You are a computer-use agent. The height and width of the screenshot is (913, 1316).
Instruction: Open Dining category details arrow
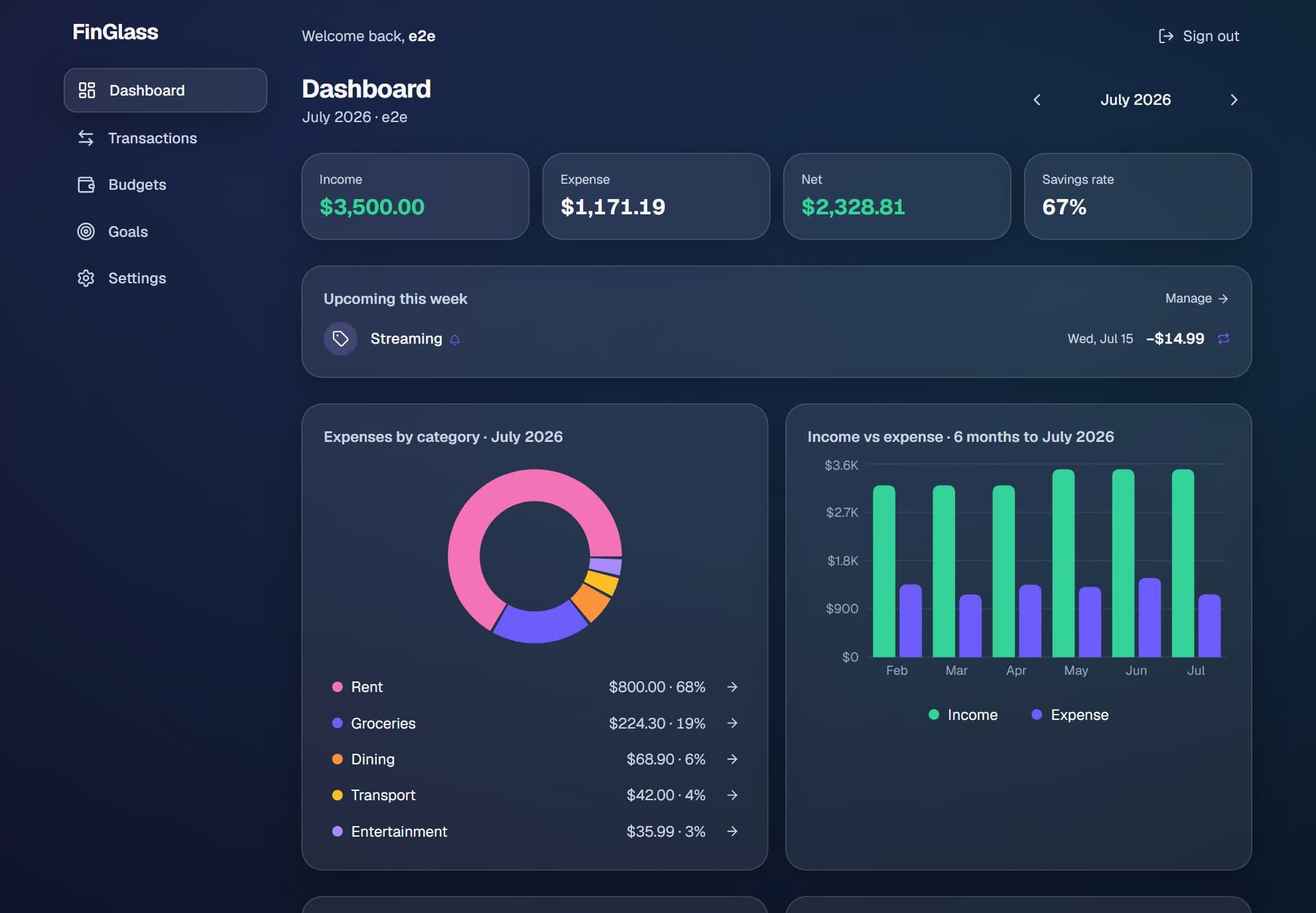732,759
